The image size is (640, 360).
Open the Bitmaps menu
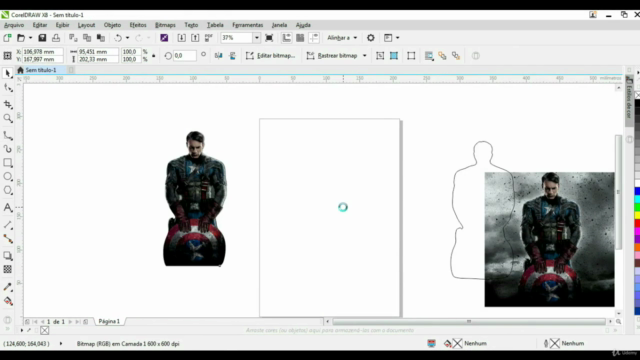point(165,25)
